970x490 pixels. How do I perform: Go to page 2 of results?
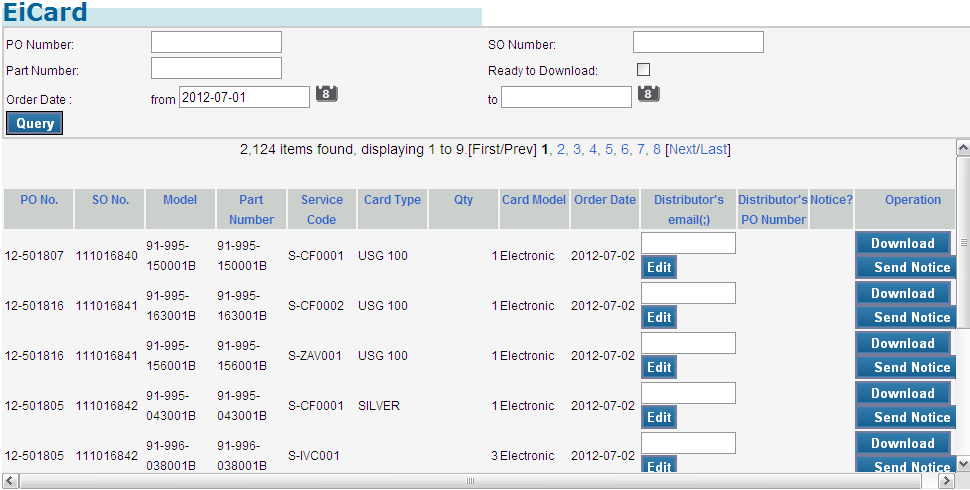(561, 149)
